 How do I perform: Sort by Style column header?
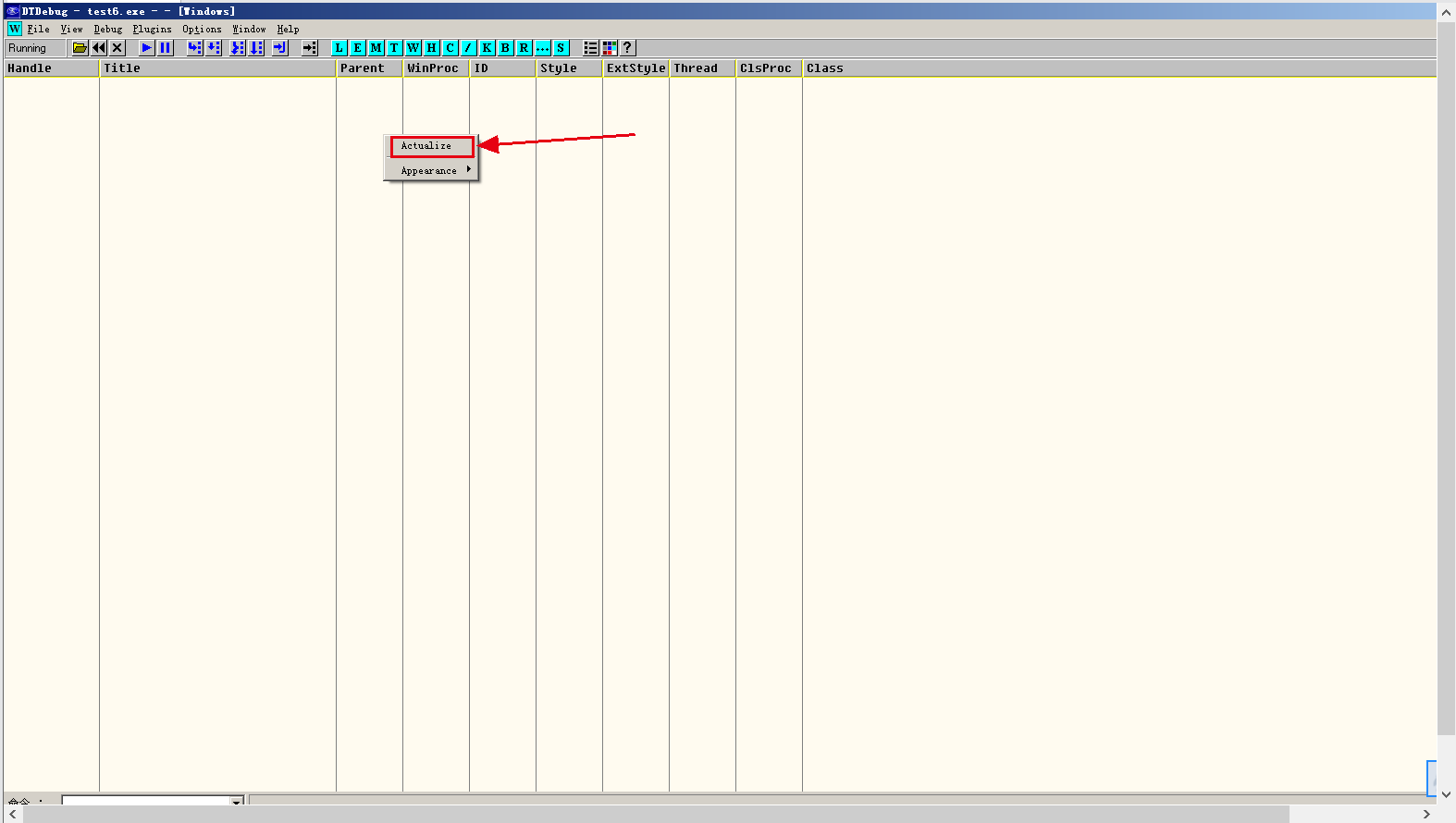[569, 68]
